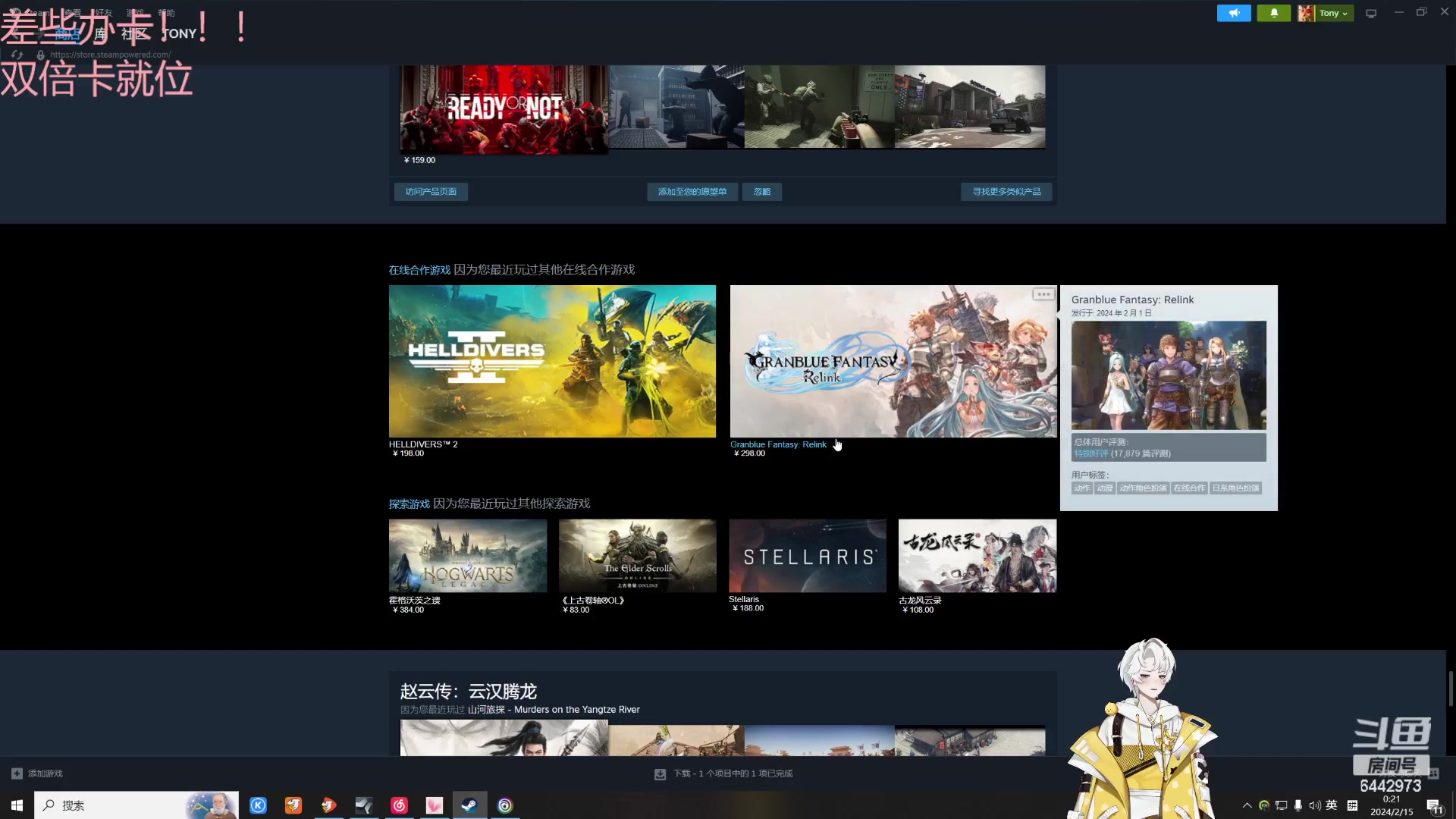Open the HELLDIVERS 2 game banner

(552, 361)
